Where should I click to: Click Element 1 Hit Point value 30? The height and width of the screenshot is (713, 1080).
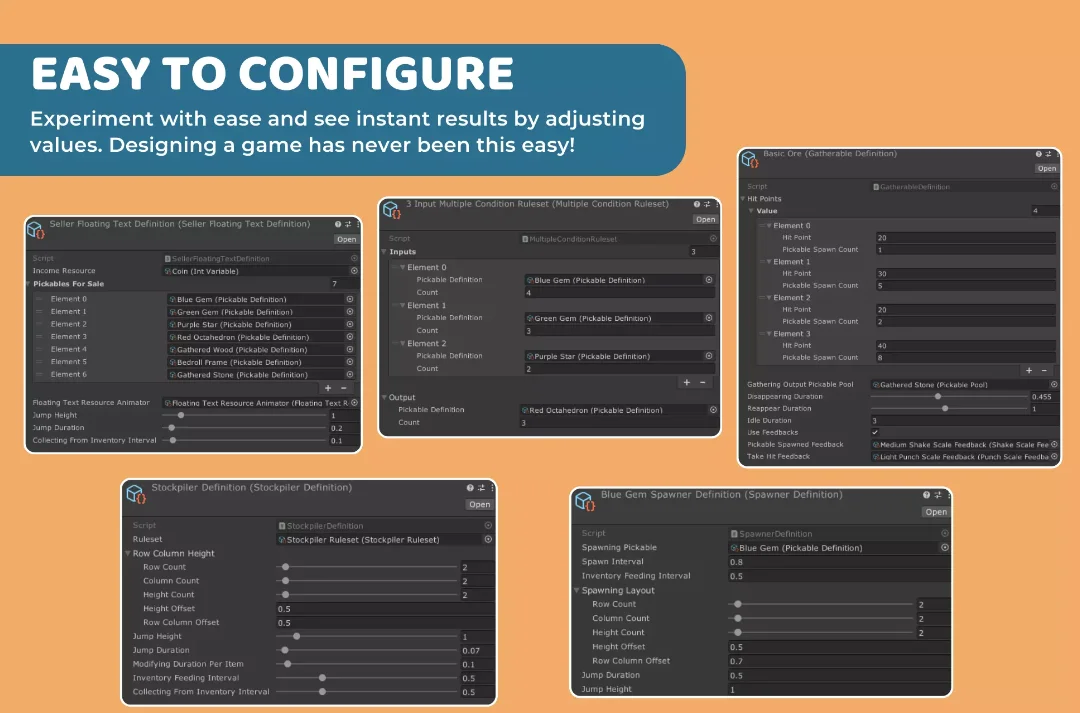click(x=966, y=273)
